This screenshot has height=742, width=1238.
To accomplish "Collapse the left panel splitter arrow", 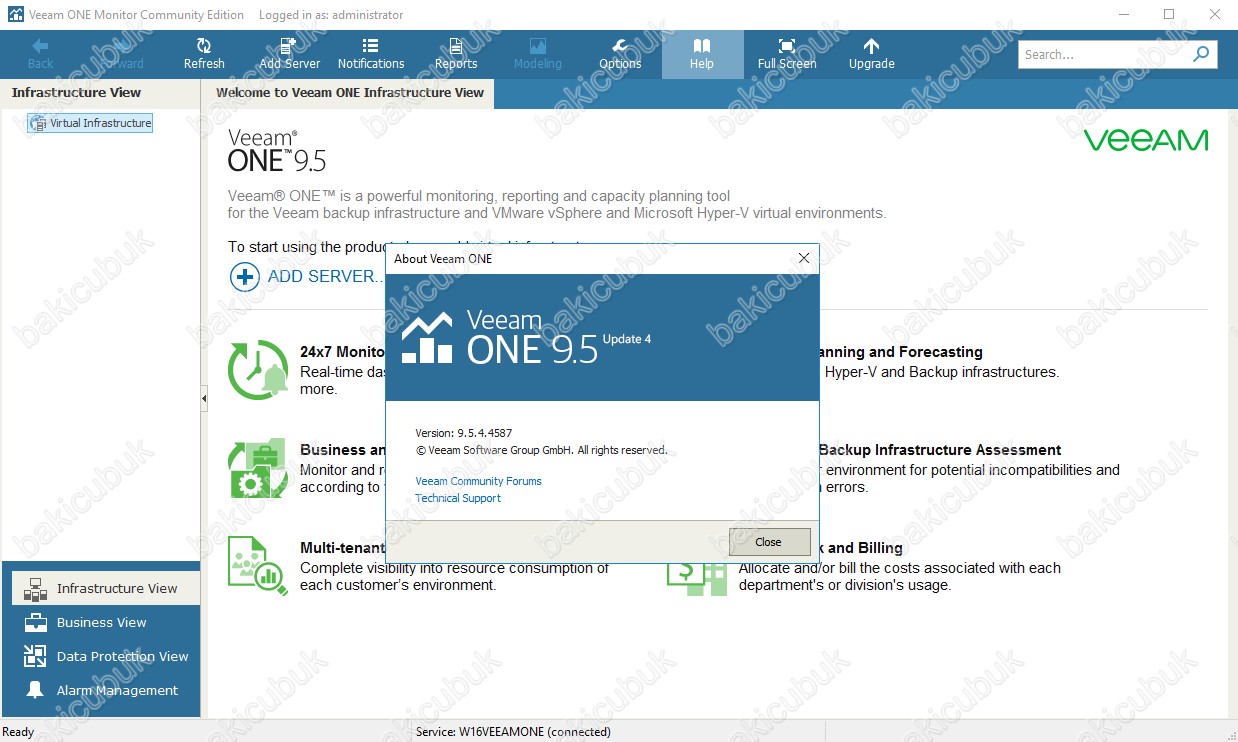I will pyautogui.click(x=204, y=398).
